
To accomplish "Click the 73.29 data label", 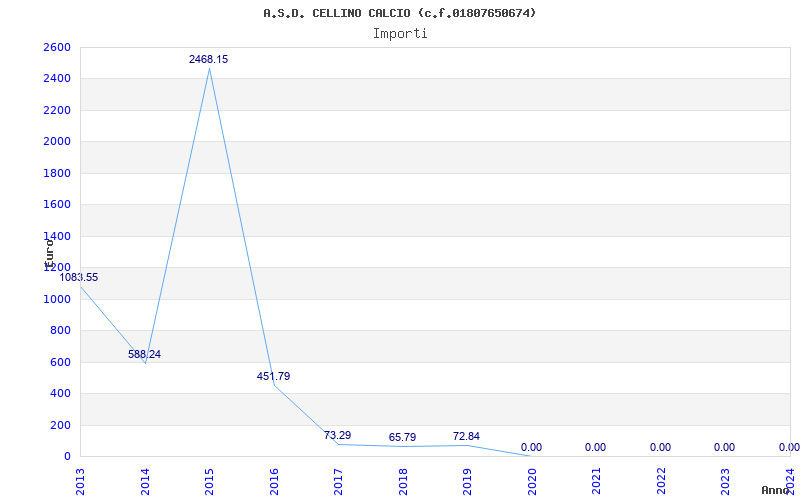I will tap(337, 435).
